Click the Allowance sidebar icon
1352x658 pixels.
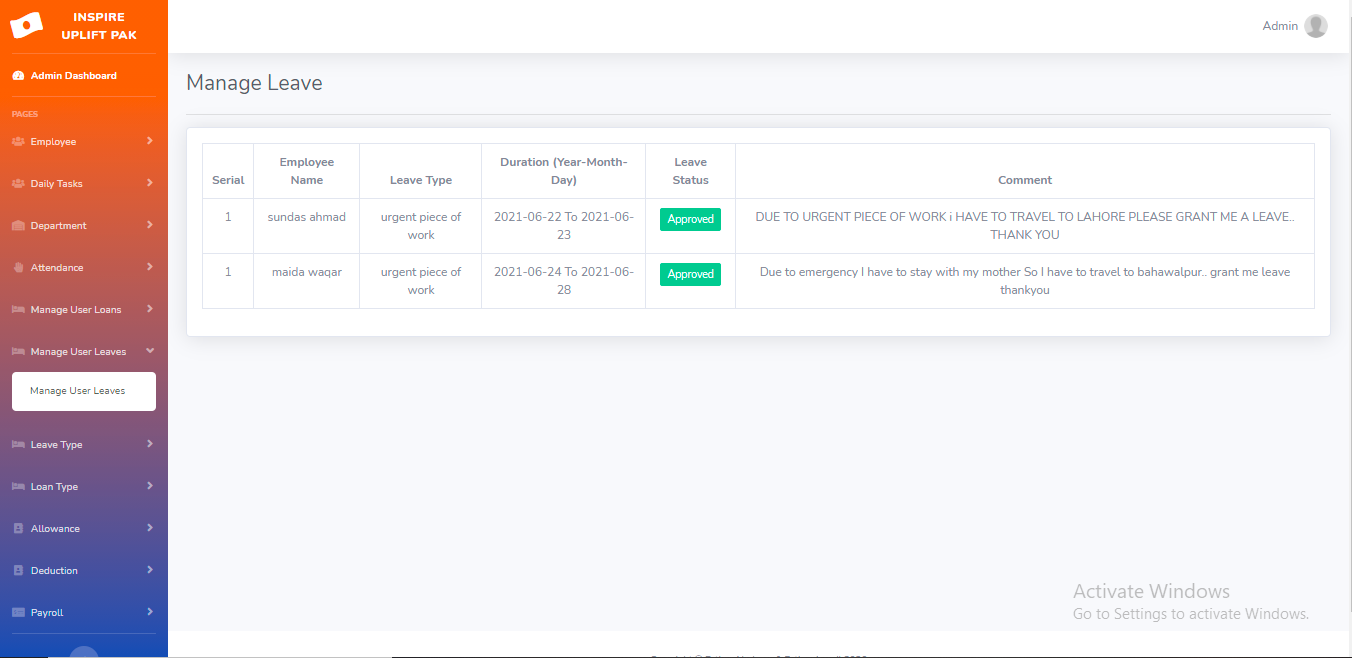pos(18,529)
